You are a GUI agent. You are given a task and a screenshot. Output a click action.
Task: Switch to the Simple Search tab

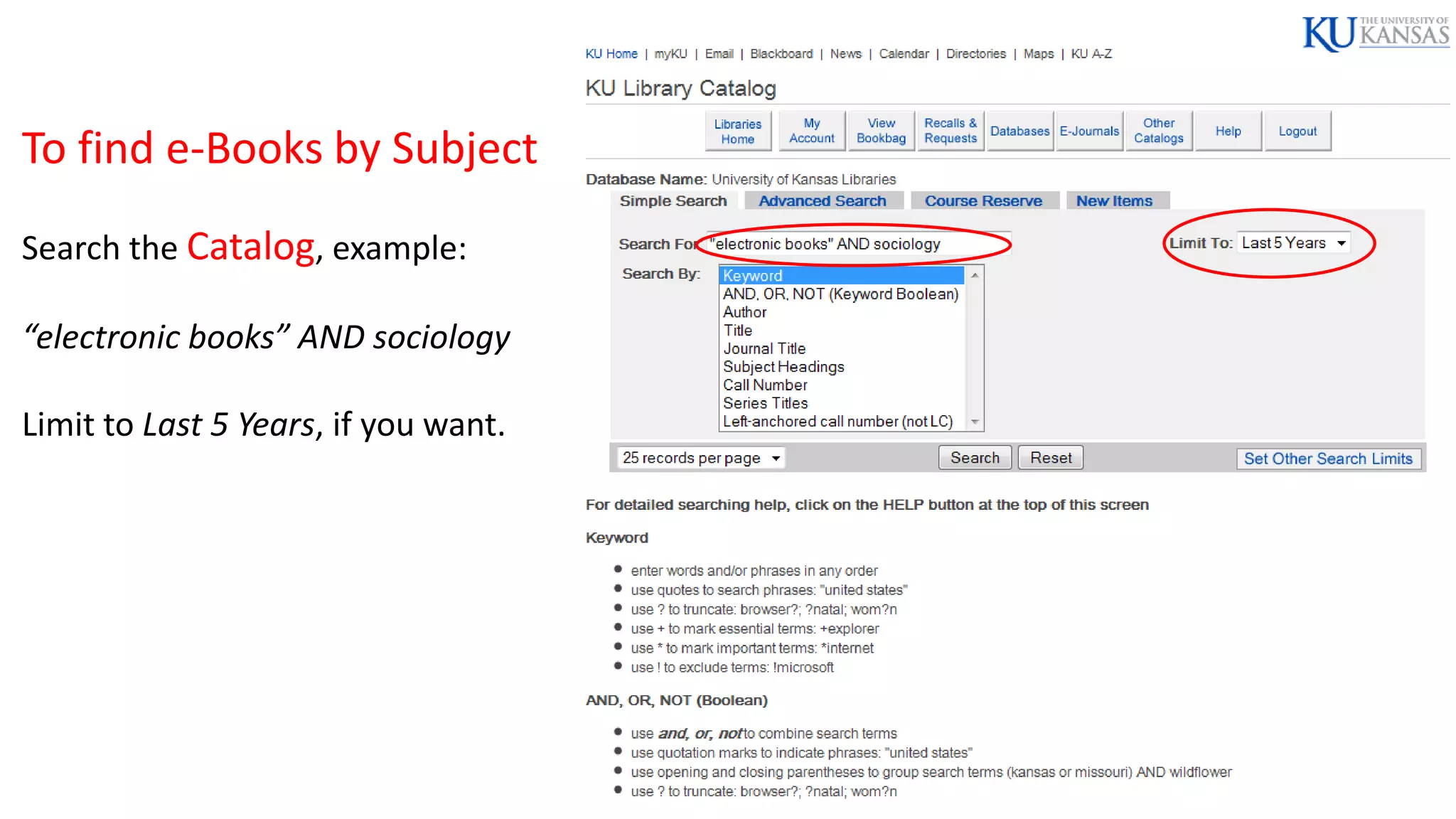click(673, 201)
